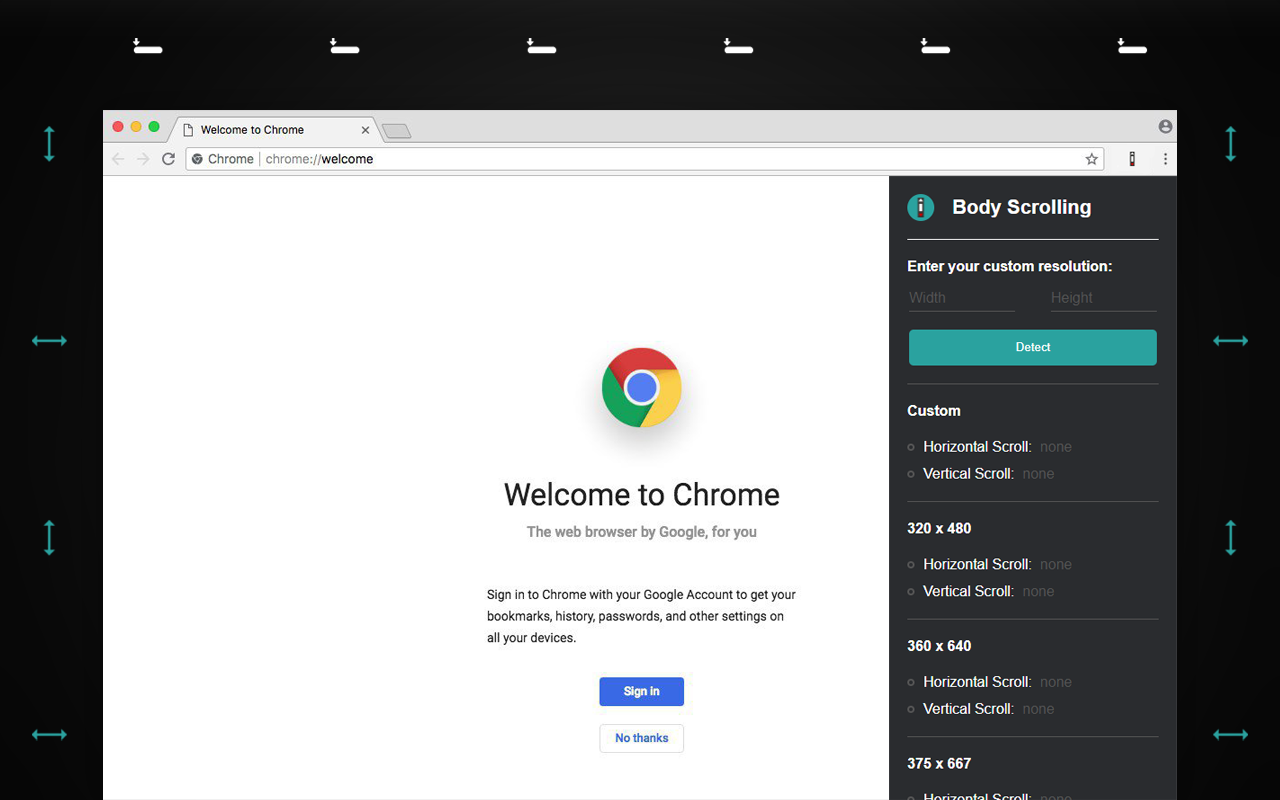The image size is (1280, 800).
Task: Click the Detect button
Action: (x=1033, y=347)
